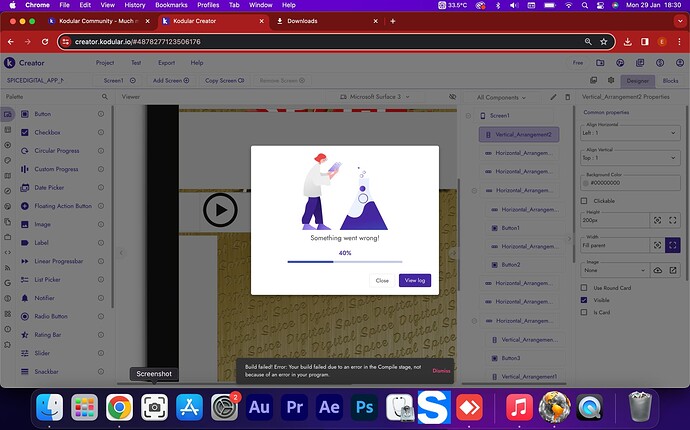Dismiss the build failed notification
This screenshot has height=430, width=690.
point(441,370)
